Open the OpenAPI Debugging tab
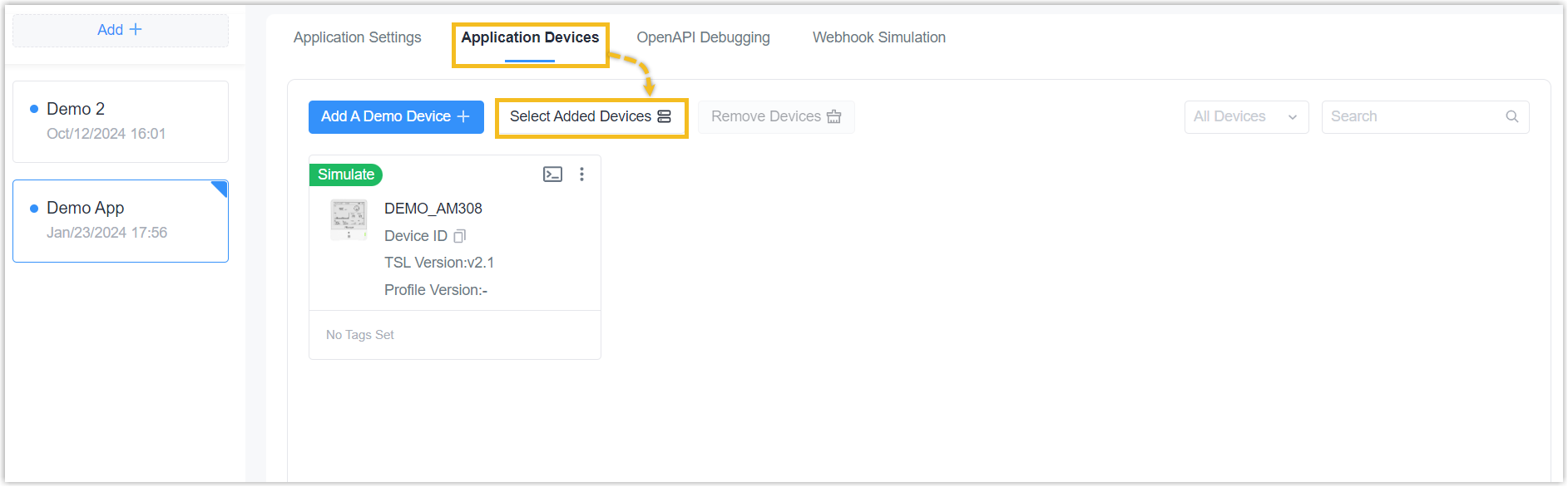Viewport: 1568px width, 487px height. [x=703, y=37]
